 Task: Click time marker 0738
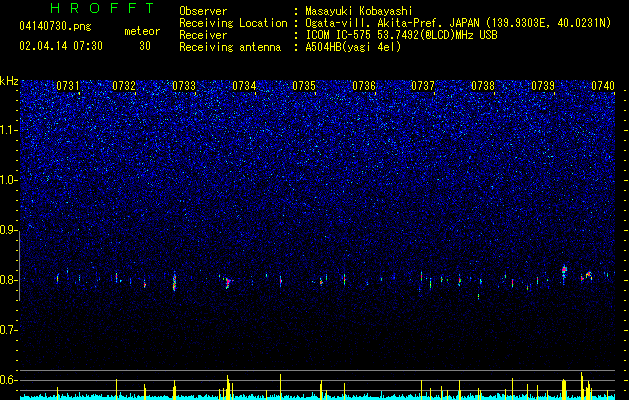483,85
